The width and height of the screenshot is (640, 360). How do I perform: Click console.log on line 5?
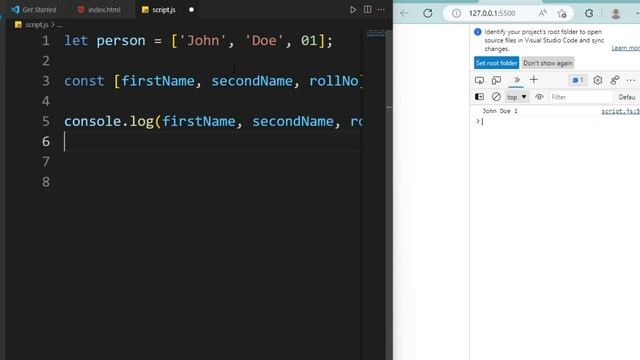[x=109, y=121]
